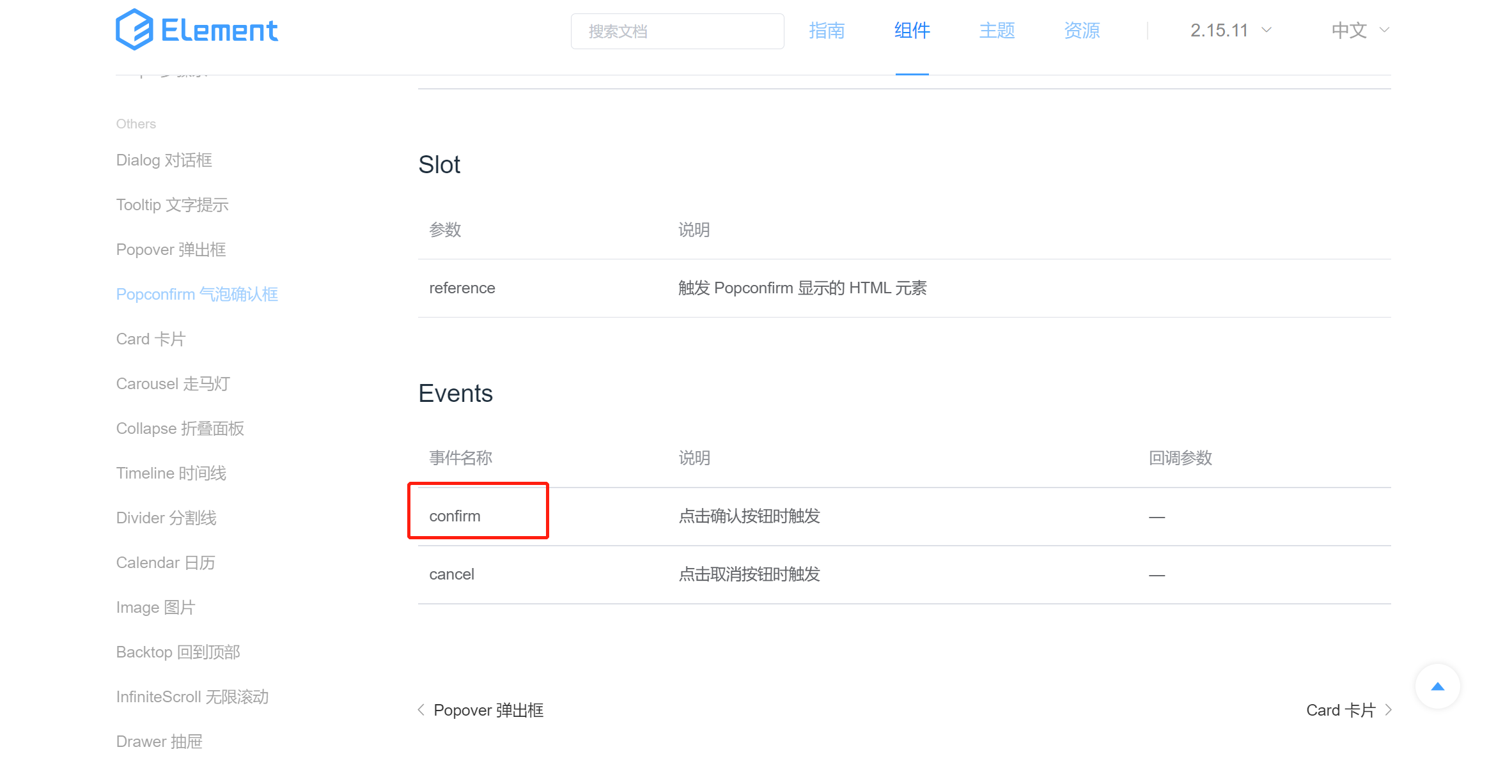Image resolution: width=1512 pixels, height=784 pixels.
Task: Open Timeline 时间线 in sidebar
Action: (171, 473)
